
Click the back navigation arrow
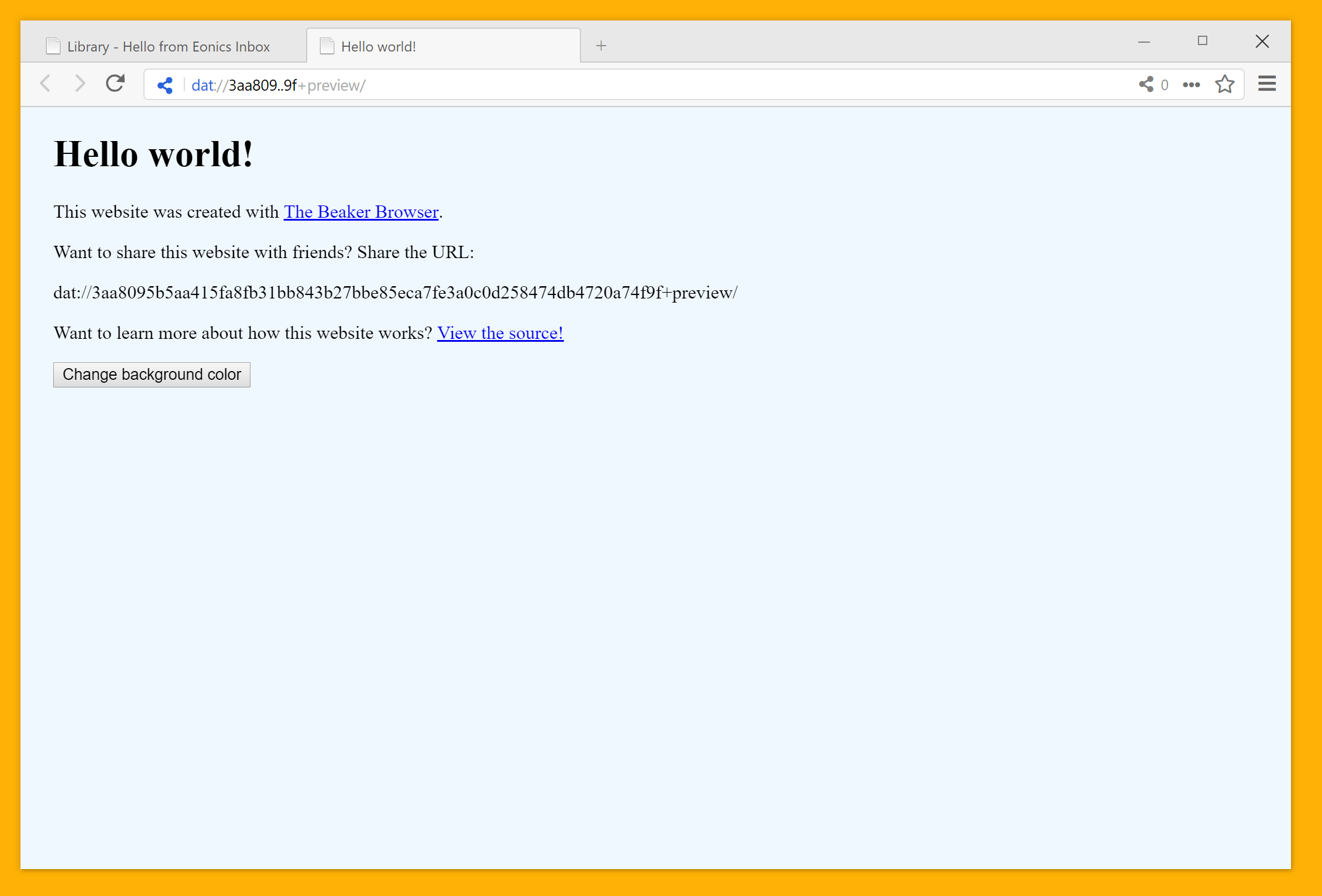pyautogui.click(x=45, y=84)
